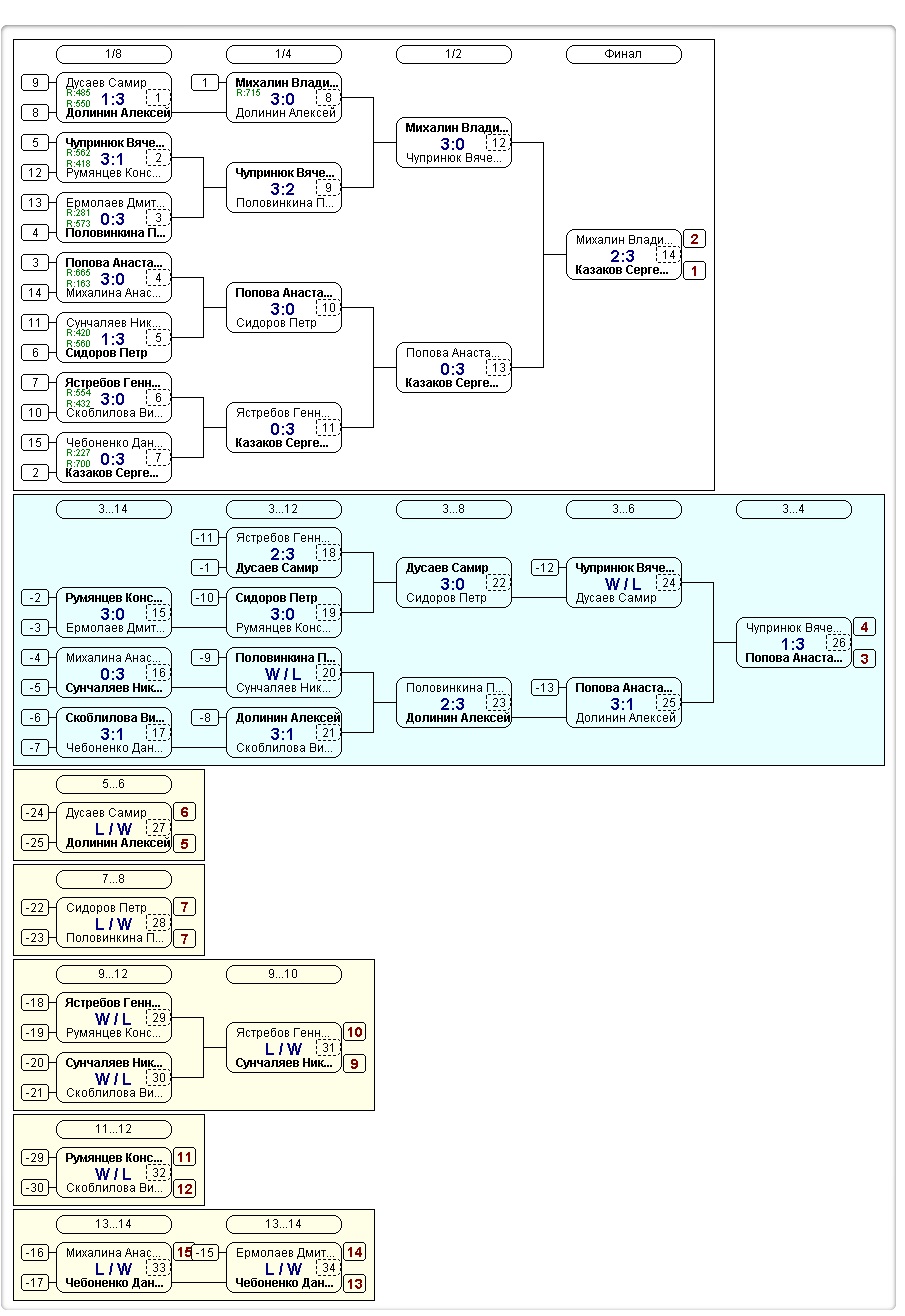Click W / L result in match 24
This screenshot has width=905, height=1316.
point(622,584)
